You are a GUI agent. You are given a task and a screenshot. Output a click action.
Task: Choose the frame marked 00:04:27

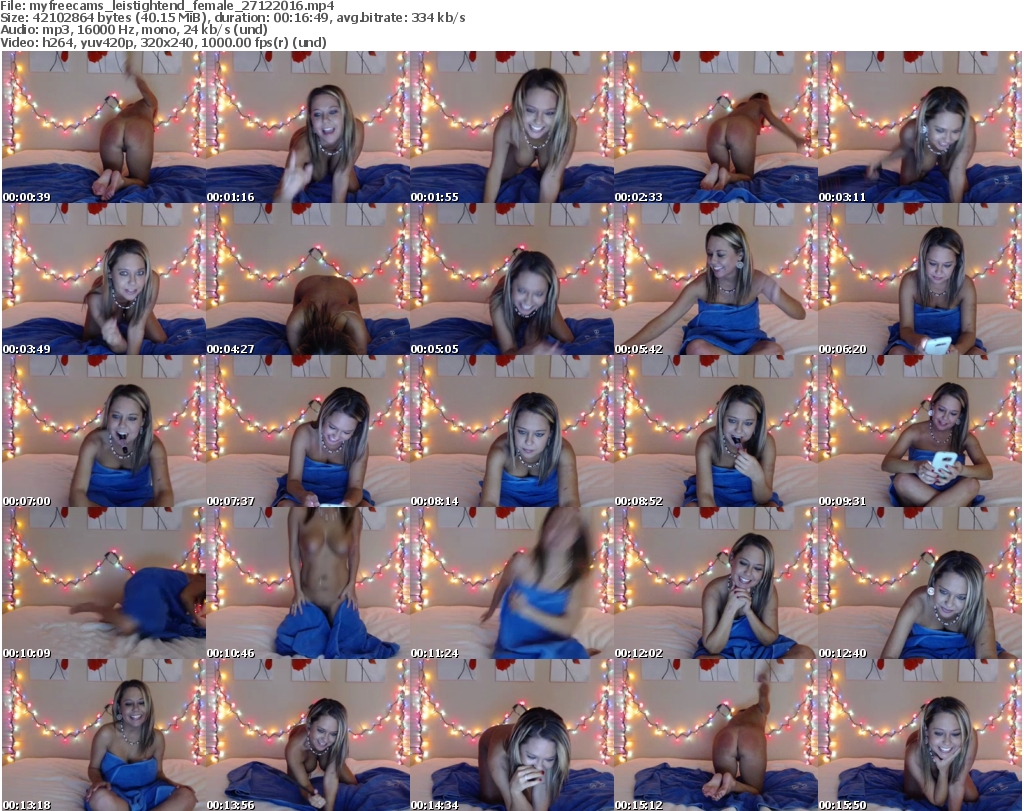tap(308, 279)
